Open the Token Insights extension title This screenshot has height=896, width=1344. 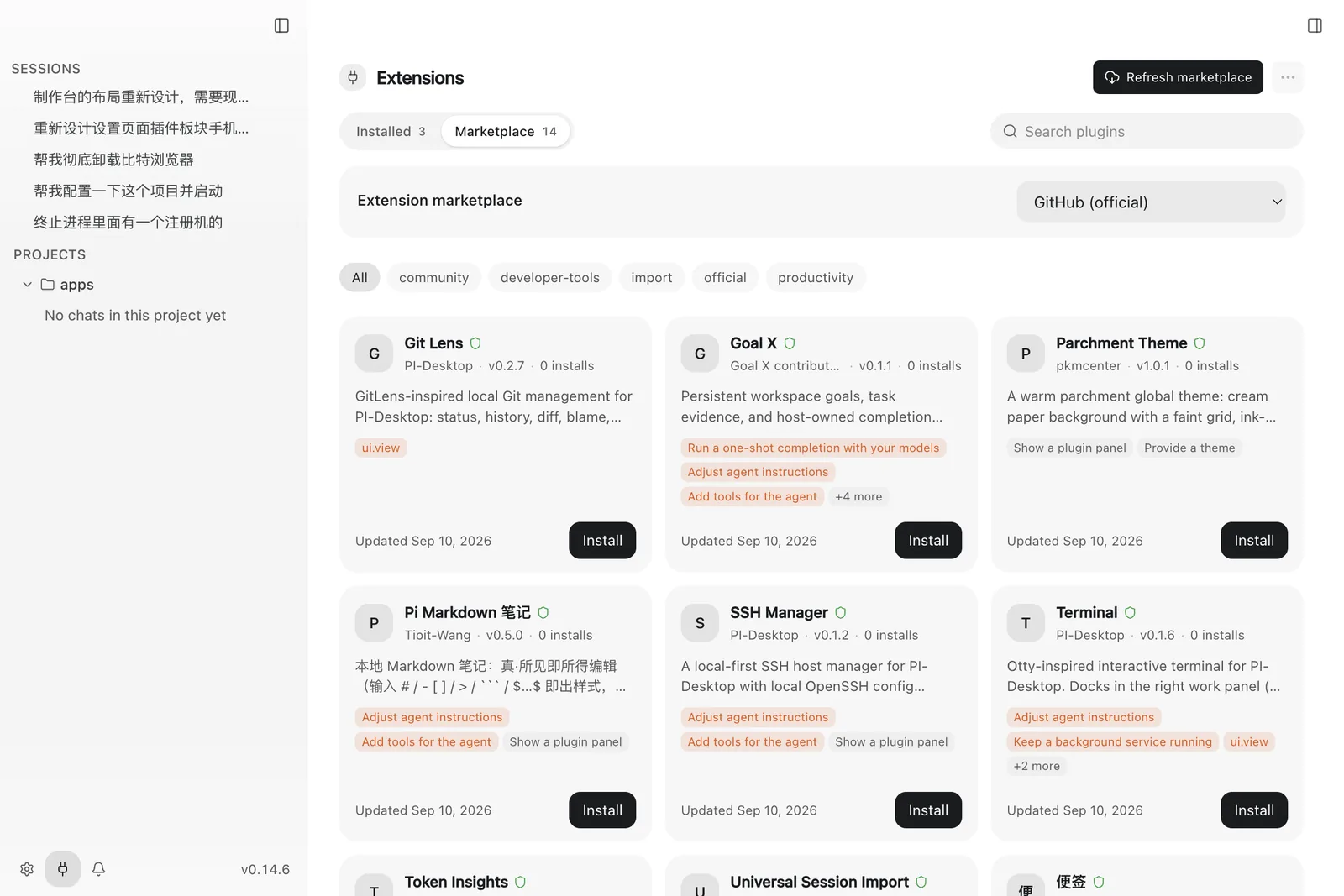pyautogui.click(x=456, y=883)
